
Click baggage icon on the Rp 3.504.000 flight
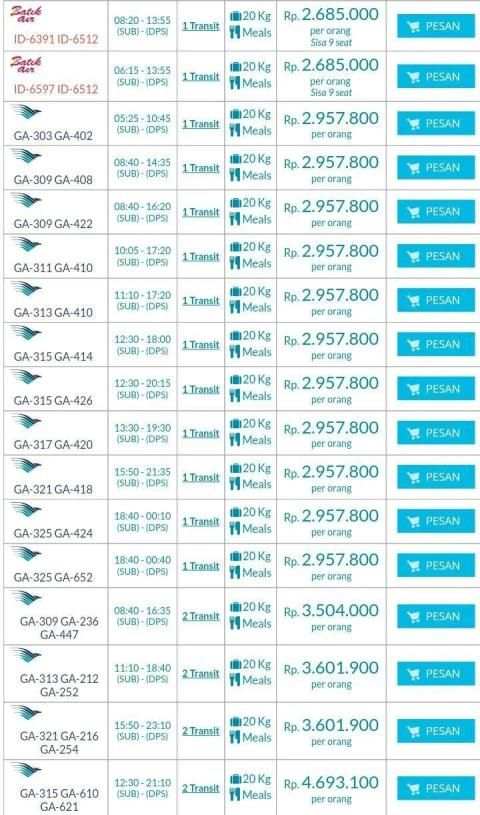click(x=236, y=607)
